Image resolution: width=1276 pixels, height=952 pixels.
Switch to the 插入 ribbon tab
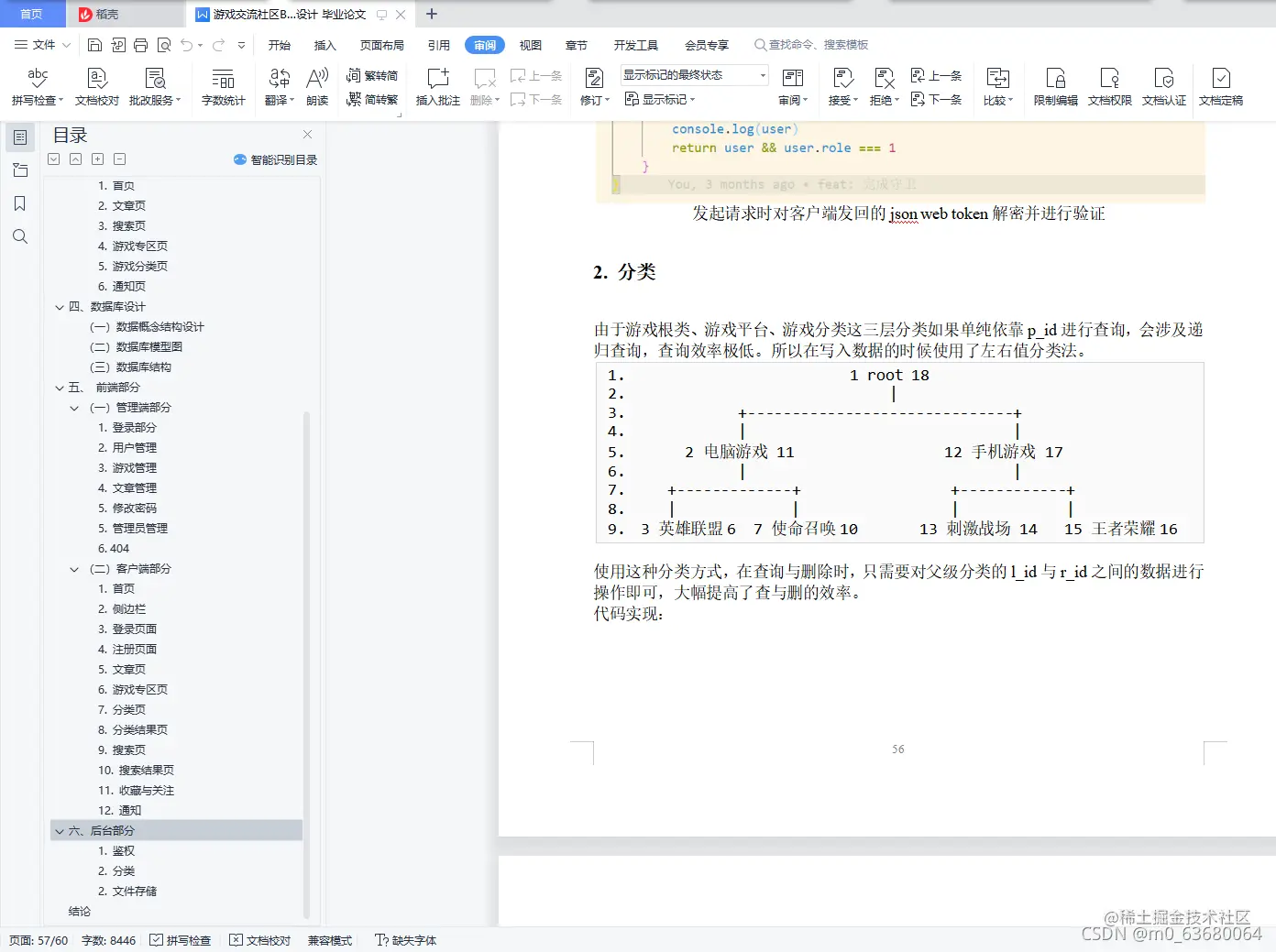click(325, 45)
